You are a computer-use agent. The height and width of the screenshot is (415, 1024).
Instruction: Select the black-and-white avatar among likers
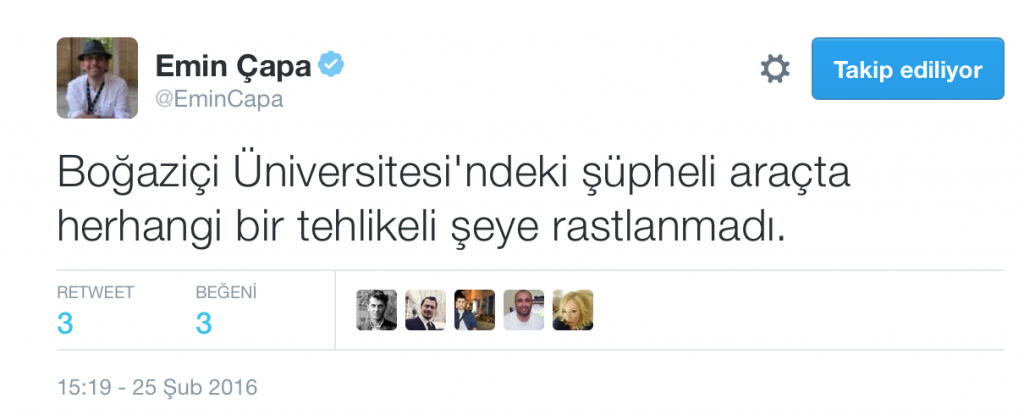(377, 310)
